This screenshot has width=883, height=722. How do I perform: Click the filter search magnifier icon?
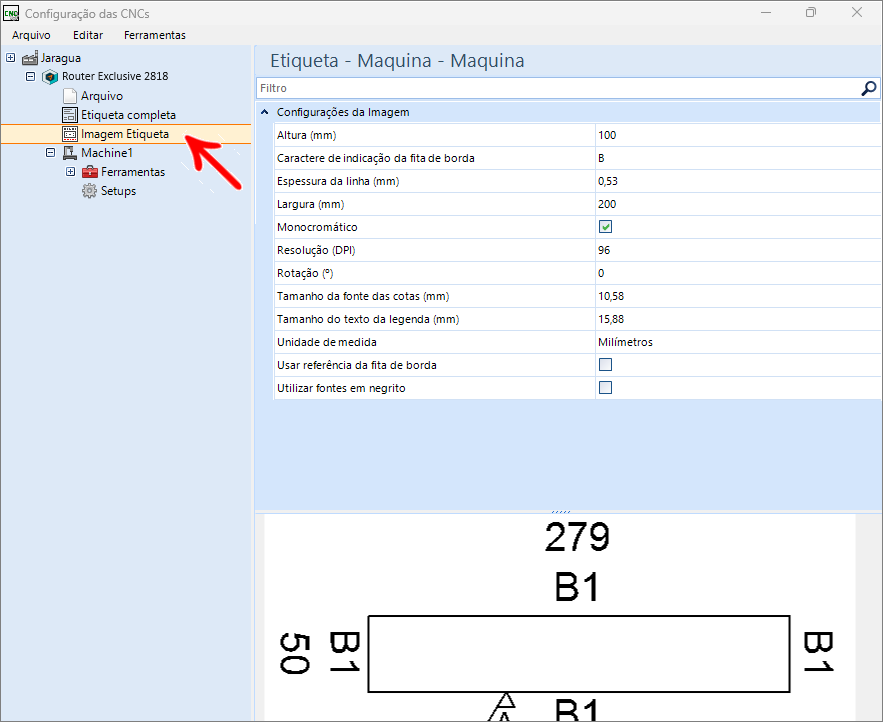pyautogui.click(x=868, y=88)
